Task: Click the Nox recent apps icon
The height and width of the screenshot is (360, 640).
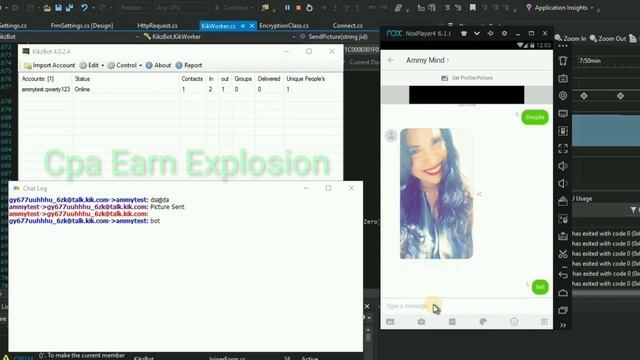Action: [563, 310]
